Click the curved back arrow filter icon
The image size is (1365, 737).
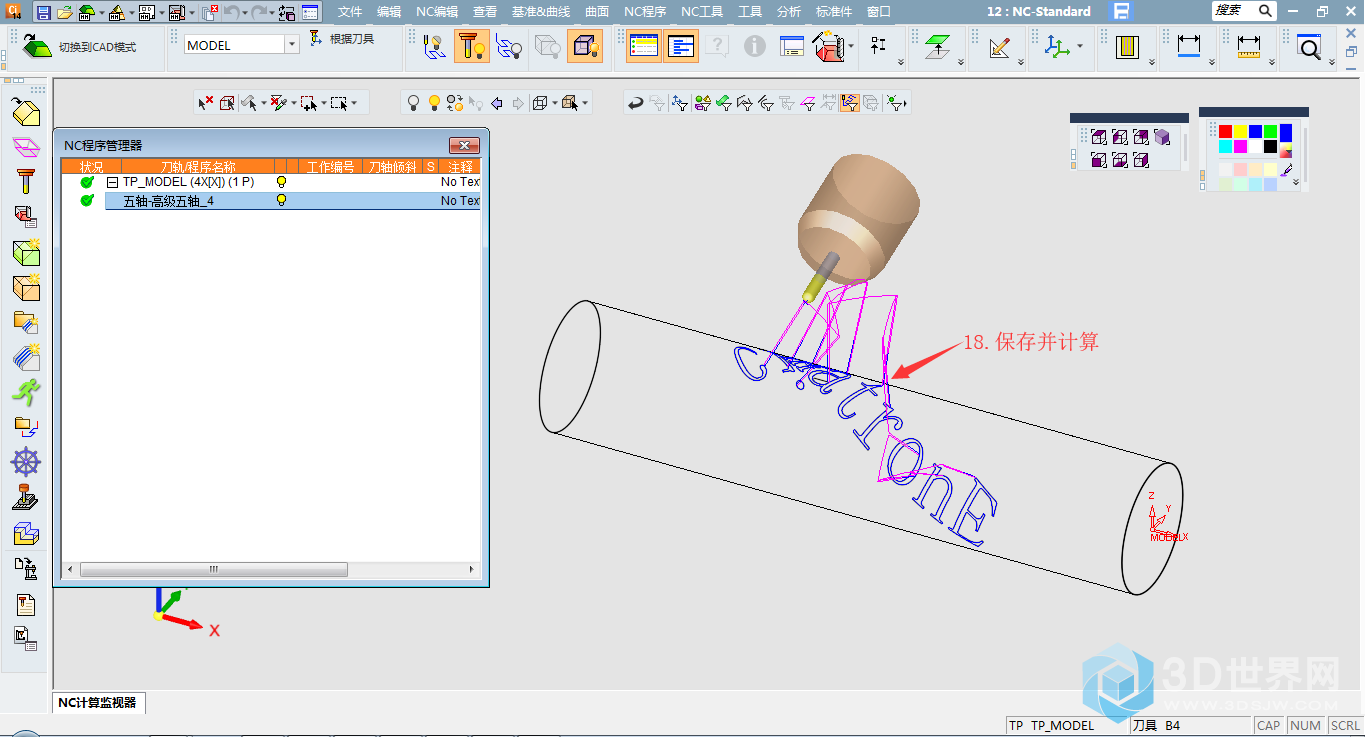[x=635, y=102]
